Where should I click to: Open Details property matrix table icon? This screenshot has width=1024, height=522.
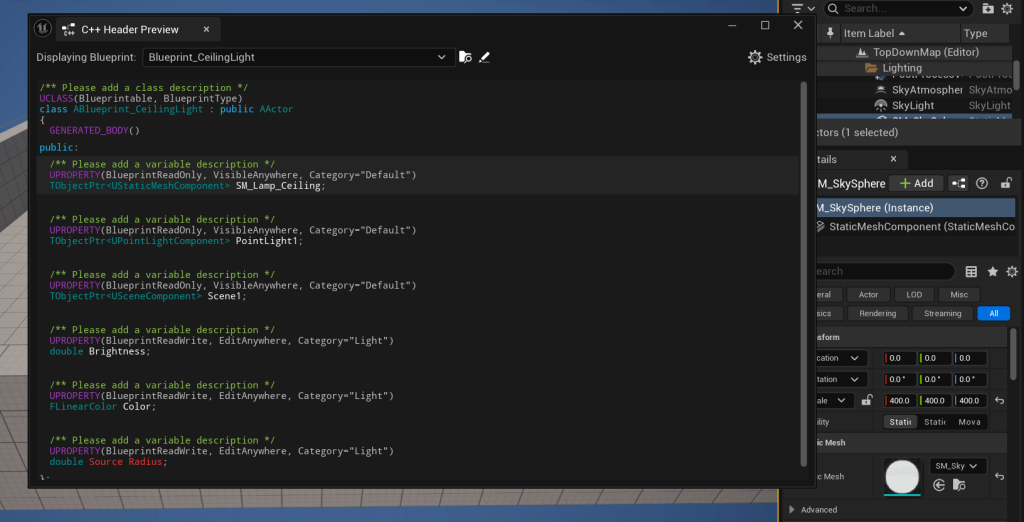(971, 271)
